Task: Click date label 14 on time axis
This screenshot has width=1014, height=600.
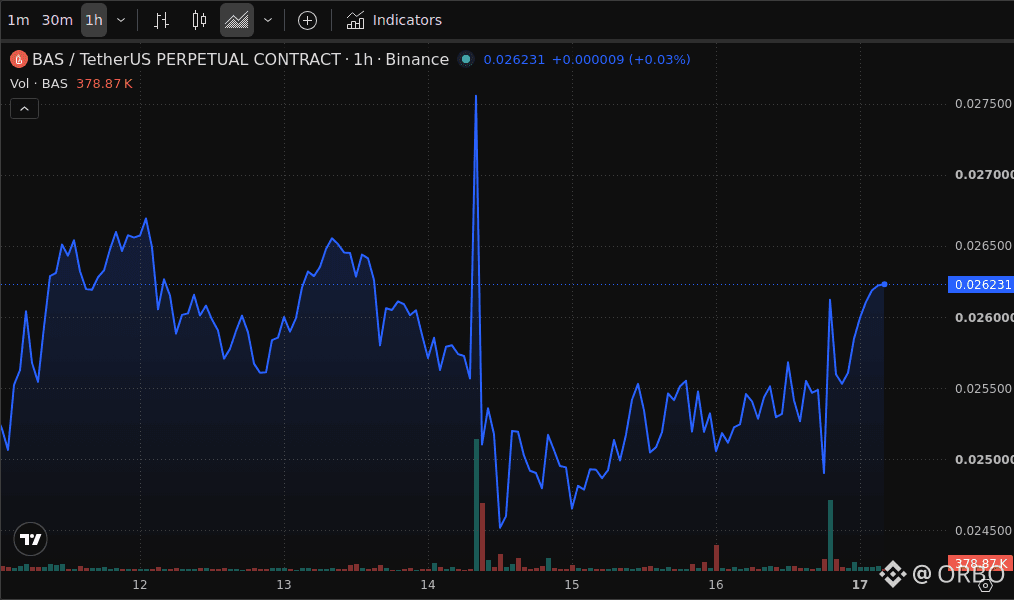Action: [x=428, y=584]
